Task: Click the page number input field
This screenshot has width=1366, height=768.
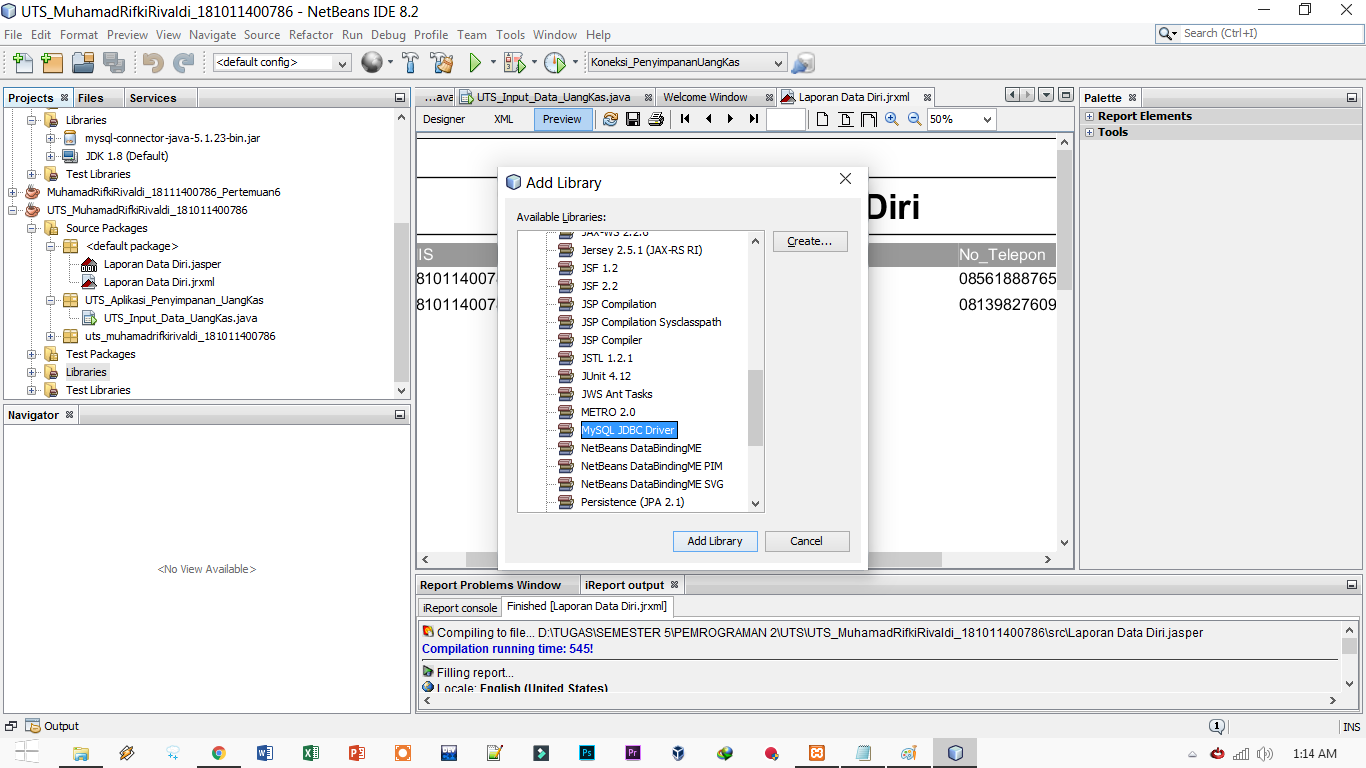Action: pyautogui.click(x=786, y=119)
